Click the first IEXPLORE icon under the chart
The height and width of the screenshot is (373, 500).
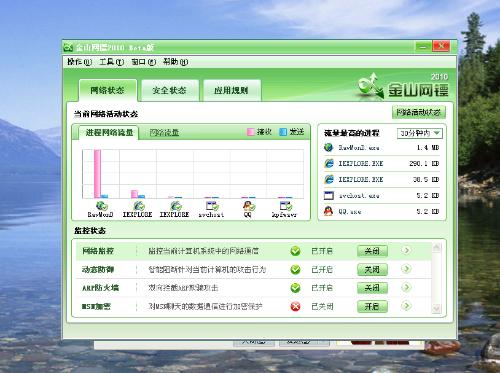click(139, 206)
